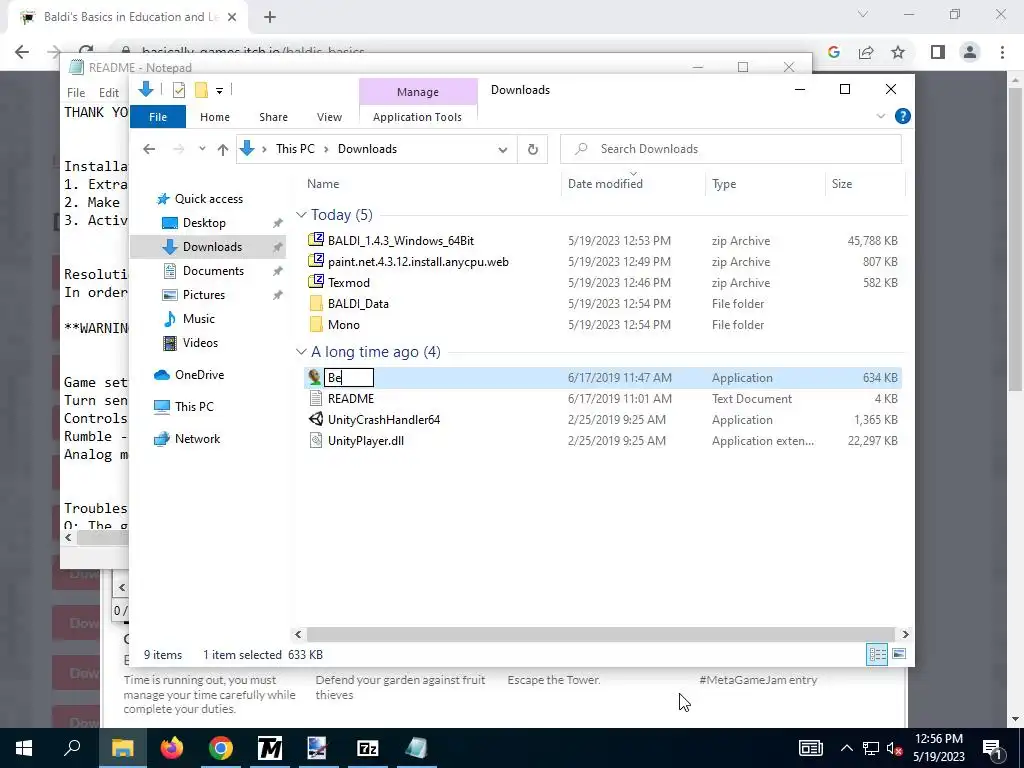The width and height of the screenshot is (1024, 768).
Task: Open Notepad Edit menu
Action: point(109,93)
